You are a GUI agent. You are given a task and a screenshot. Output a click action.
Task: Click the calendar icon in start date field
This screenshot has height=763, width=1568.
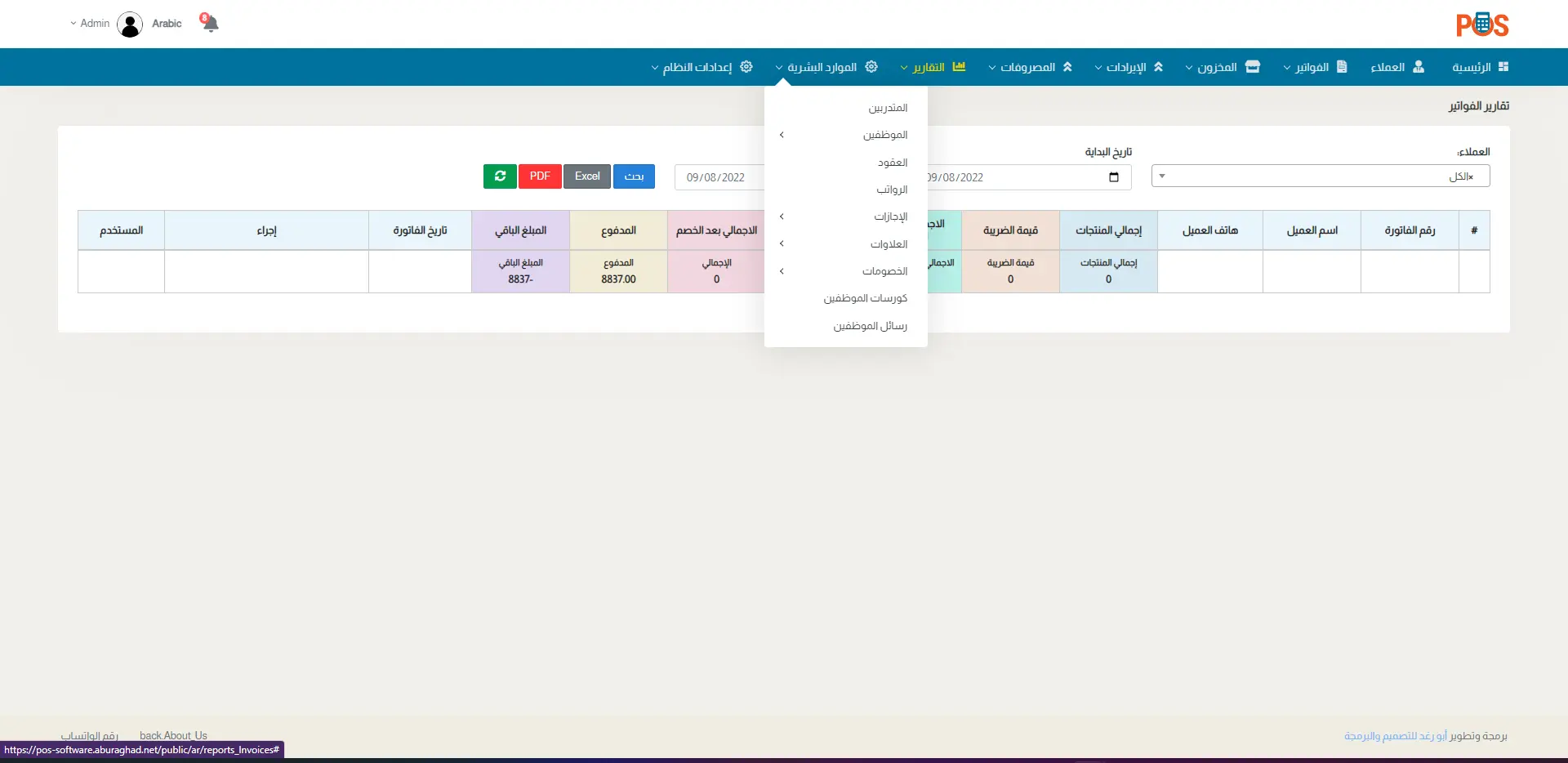point(1114,177)
